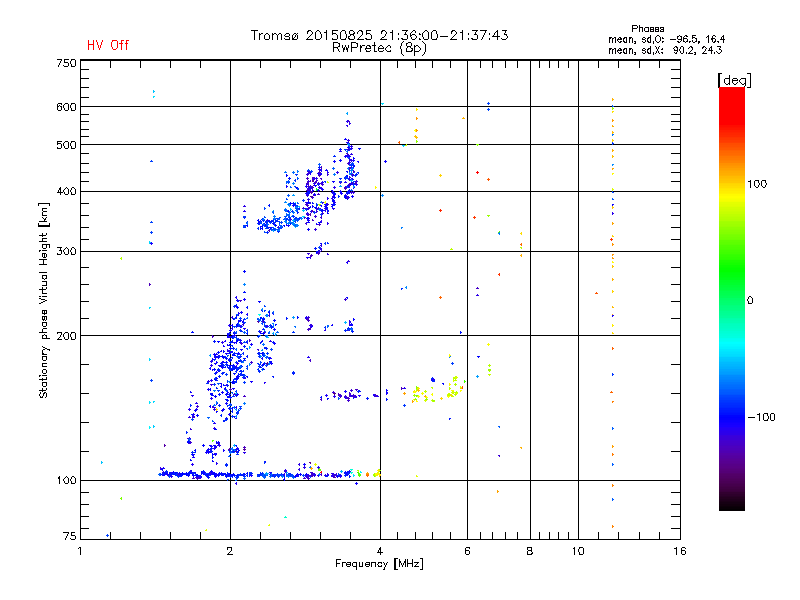800x600 pixels.
Task: Click the frequency axis label "2"
Action: click(x=230, y=551)
